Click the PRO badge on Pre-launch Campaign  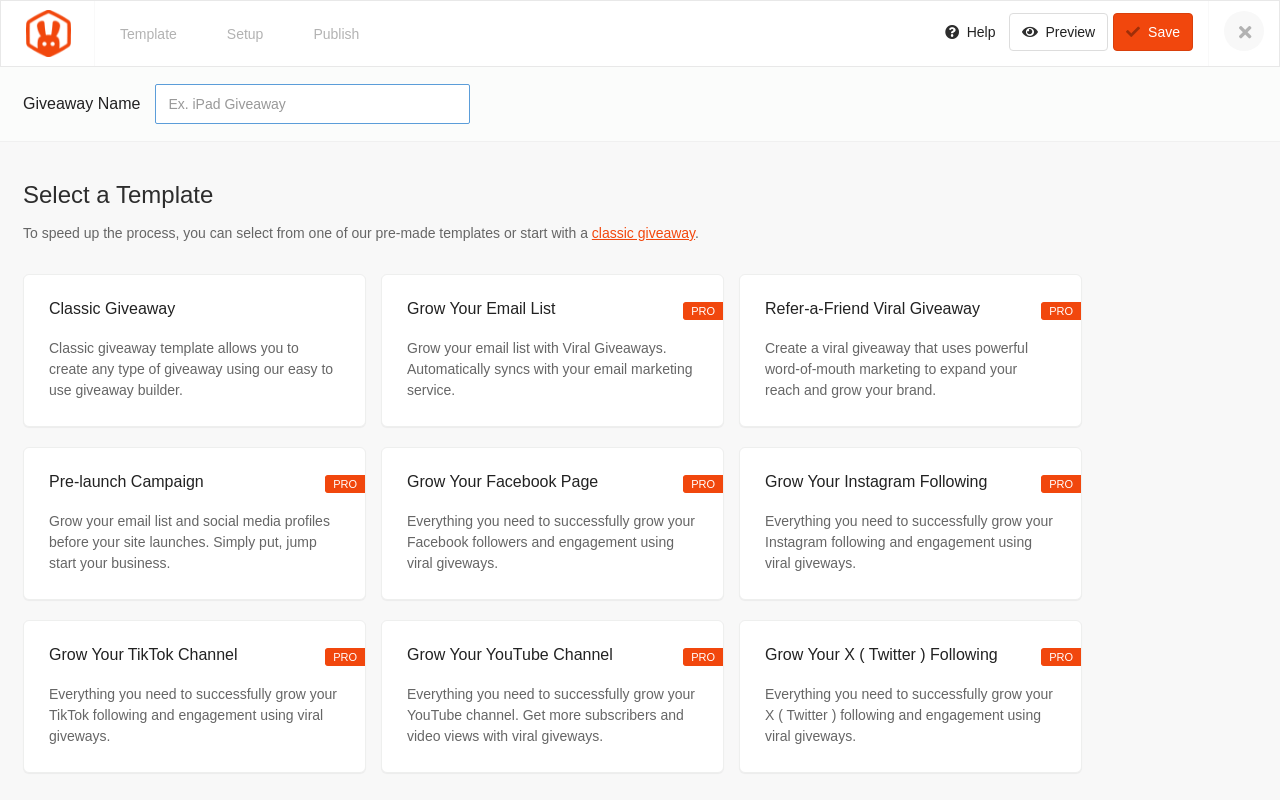[345, 484]
